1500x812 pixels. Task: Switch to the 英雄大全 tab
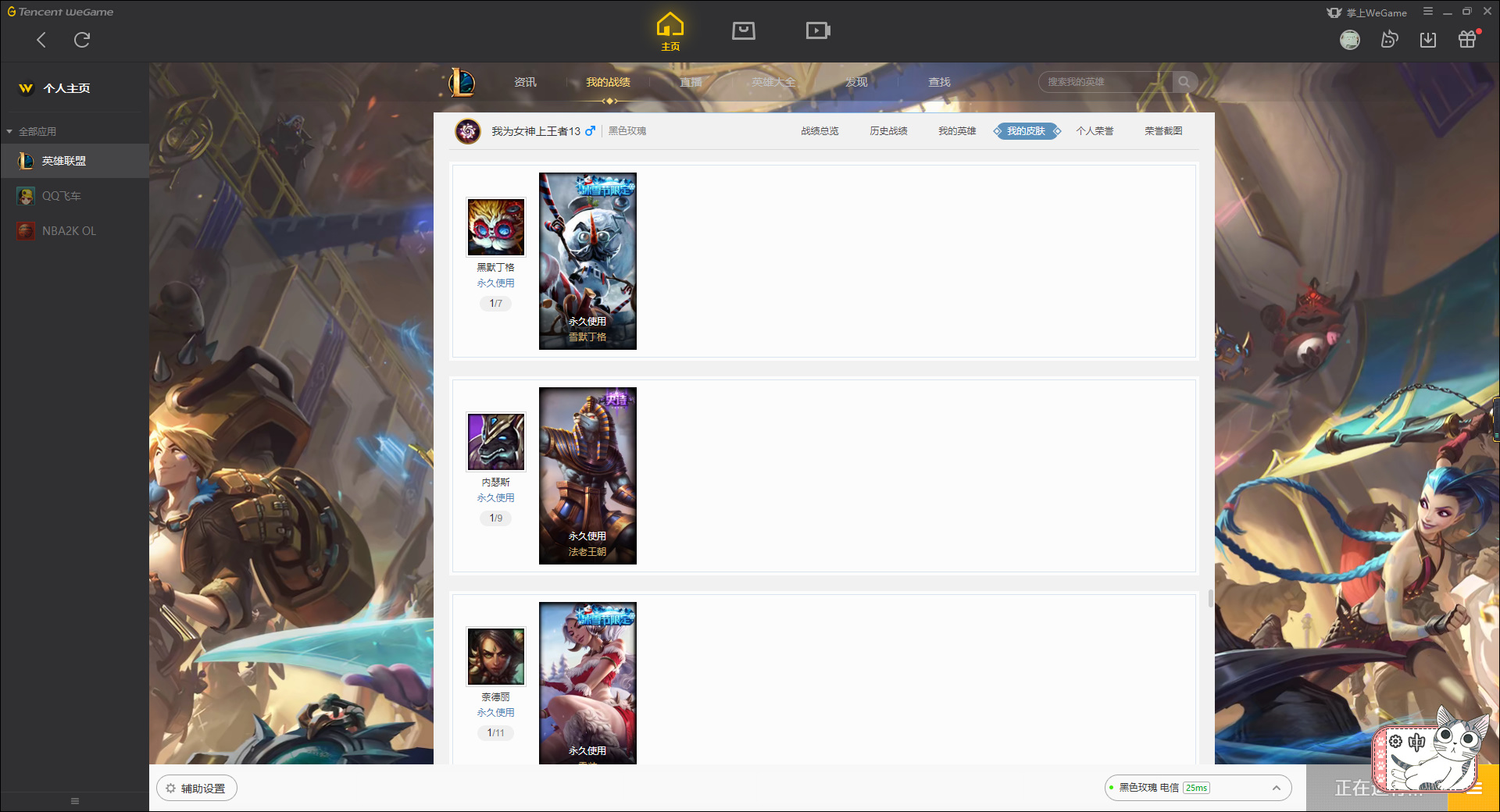773,82
